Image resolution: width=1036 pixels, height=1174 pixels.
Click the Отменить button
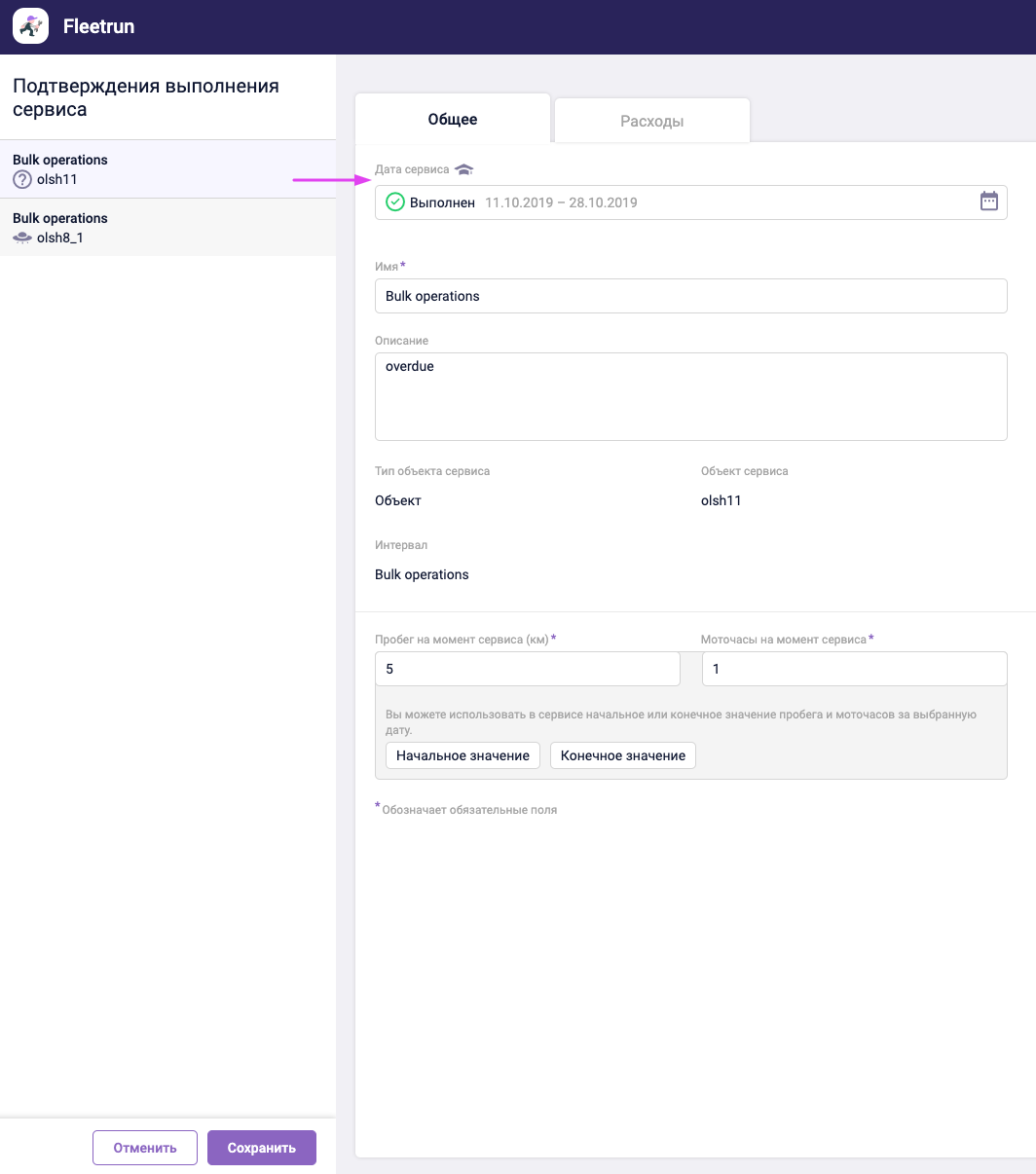145,1148
